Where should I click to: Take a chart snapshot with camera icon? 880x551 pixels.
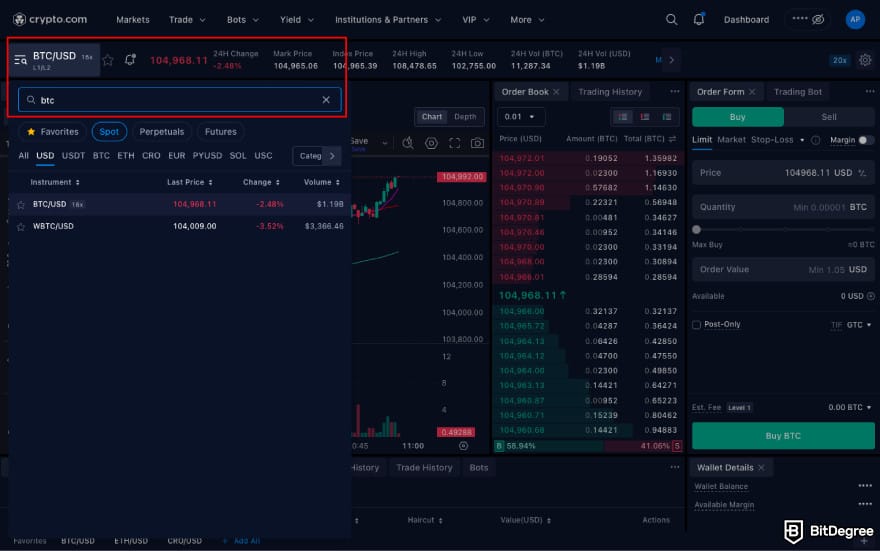tap(478, 143)
